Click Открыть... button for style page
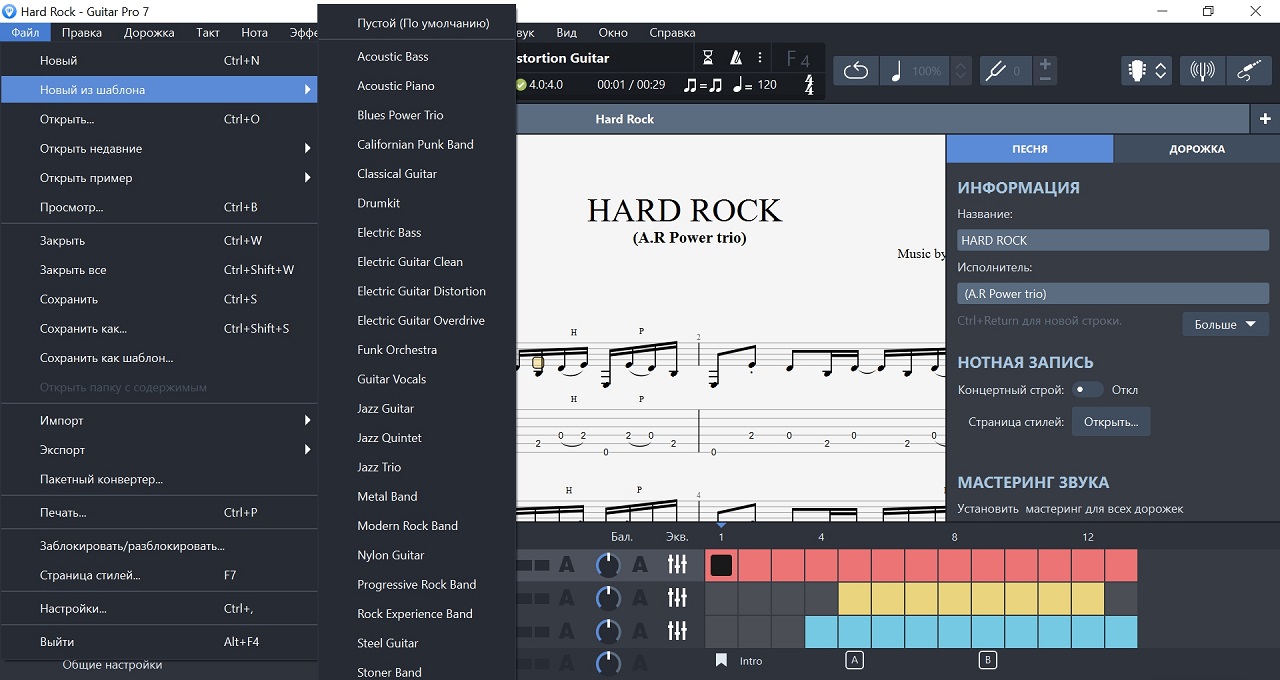This screenshot has width=1280, height=680. [1111, 422]
